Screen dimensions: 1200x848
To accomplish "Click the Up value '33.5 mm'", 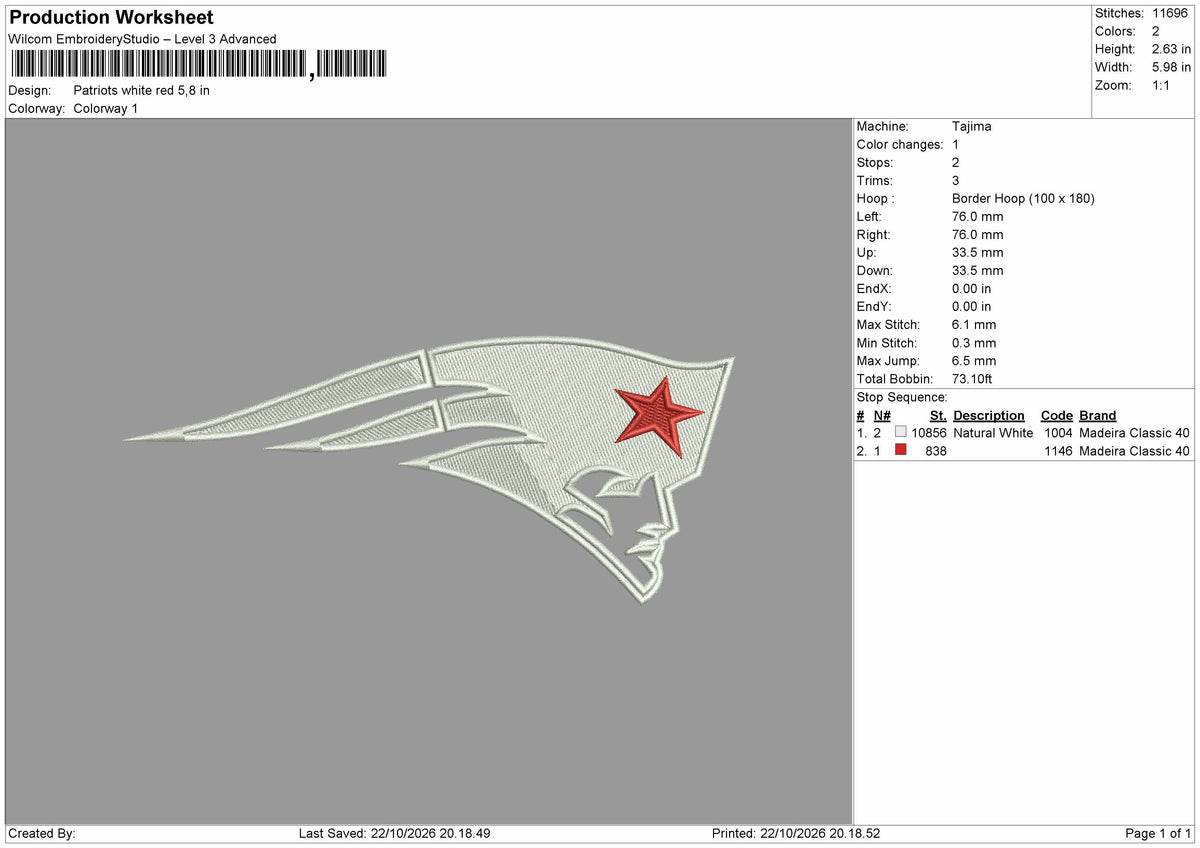I will 978,253.
